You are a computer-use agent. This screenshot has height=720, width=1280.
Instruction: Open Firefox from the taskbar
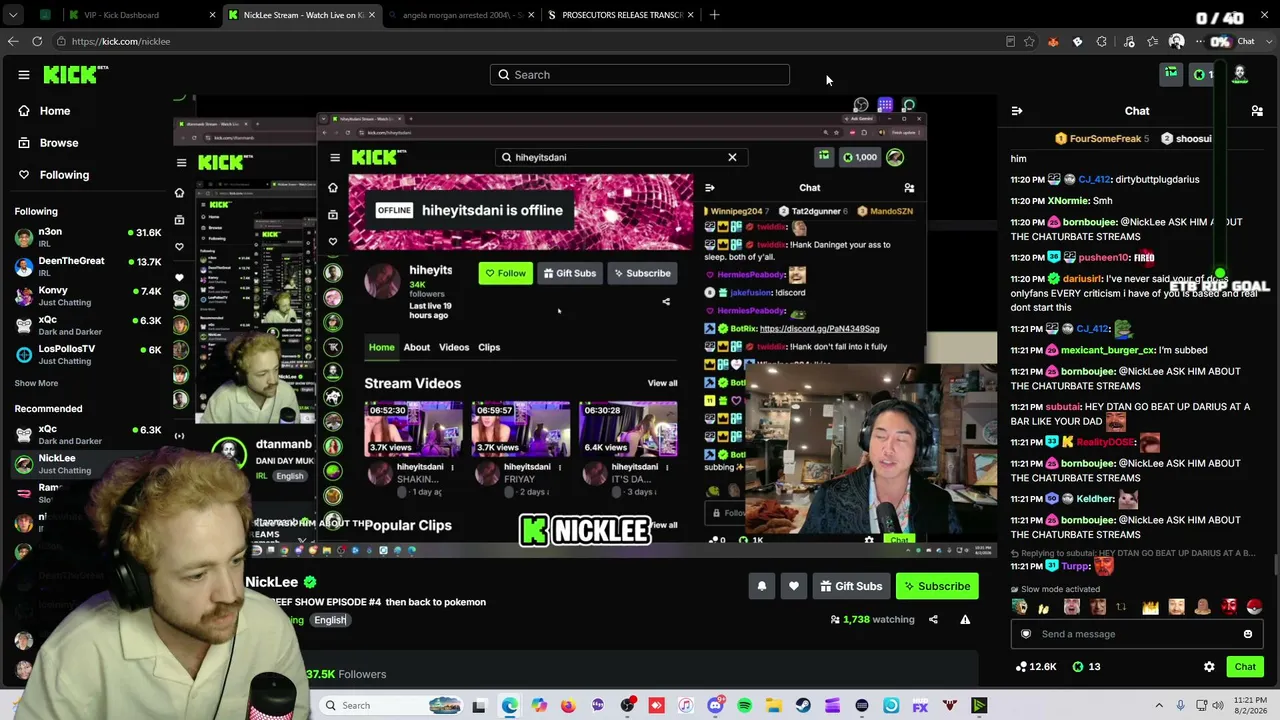click(x=568, y=706)
